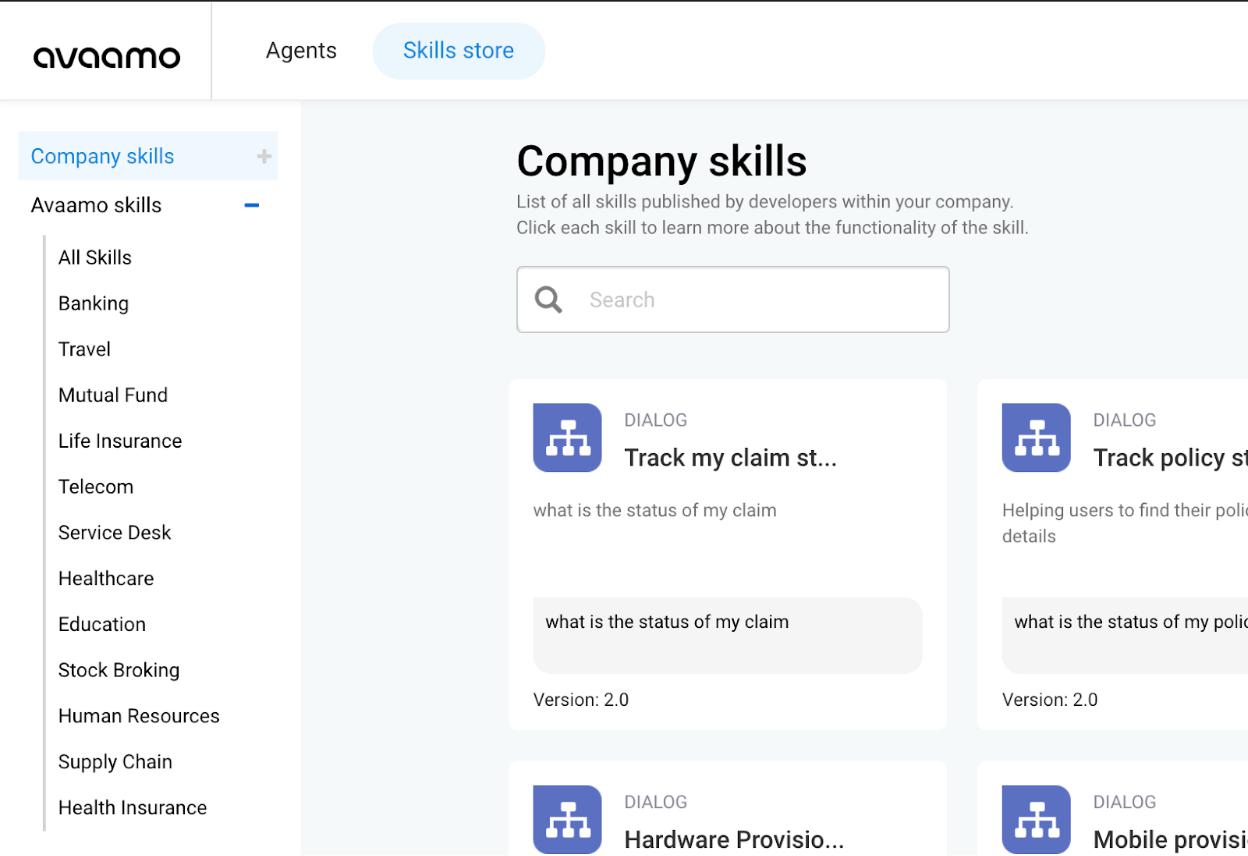This screenshot has width=1248, height=856.
Task: Select the Banking skills category
Action: (93, 303)
